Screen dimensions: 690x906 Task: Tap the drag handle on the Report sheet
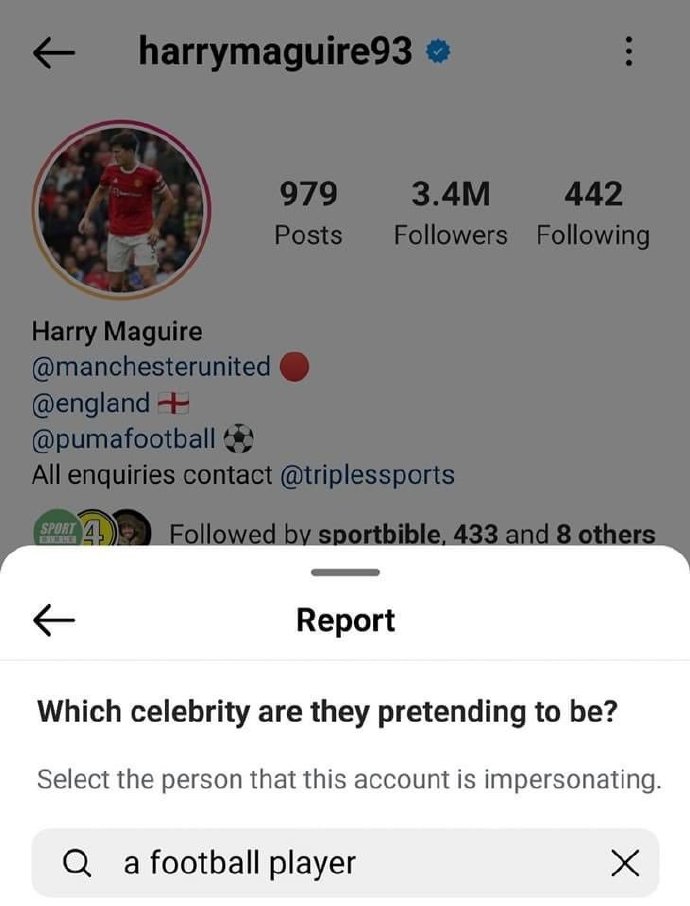coord(345,573)
